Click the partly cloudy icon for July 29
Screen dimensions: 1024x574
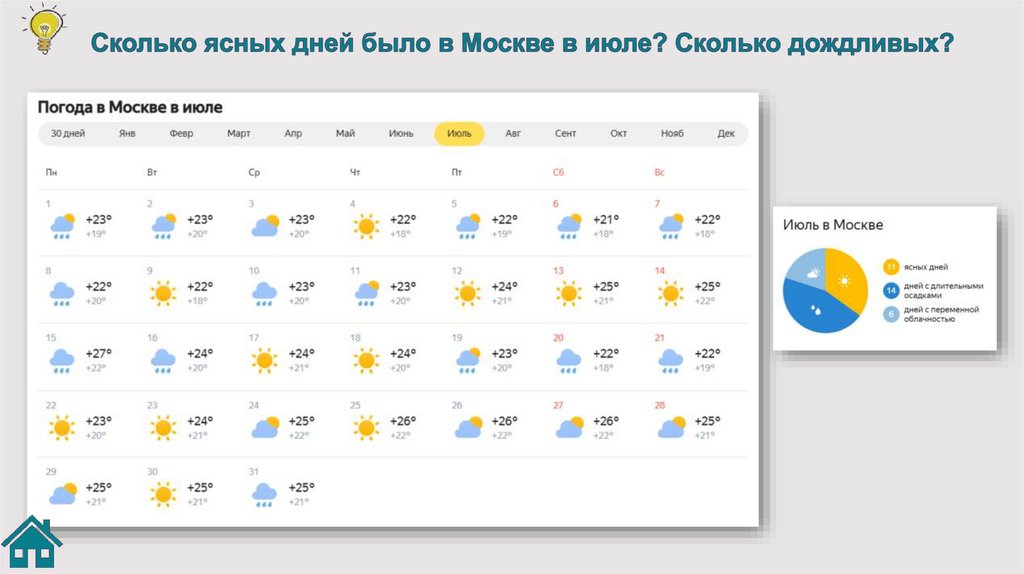click(63, 494)
